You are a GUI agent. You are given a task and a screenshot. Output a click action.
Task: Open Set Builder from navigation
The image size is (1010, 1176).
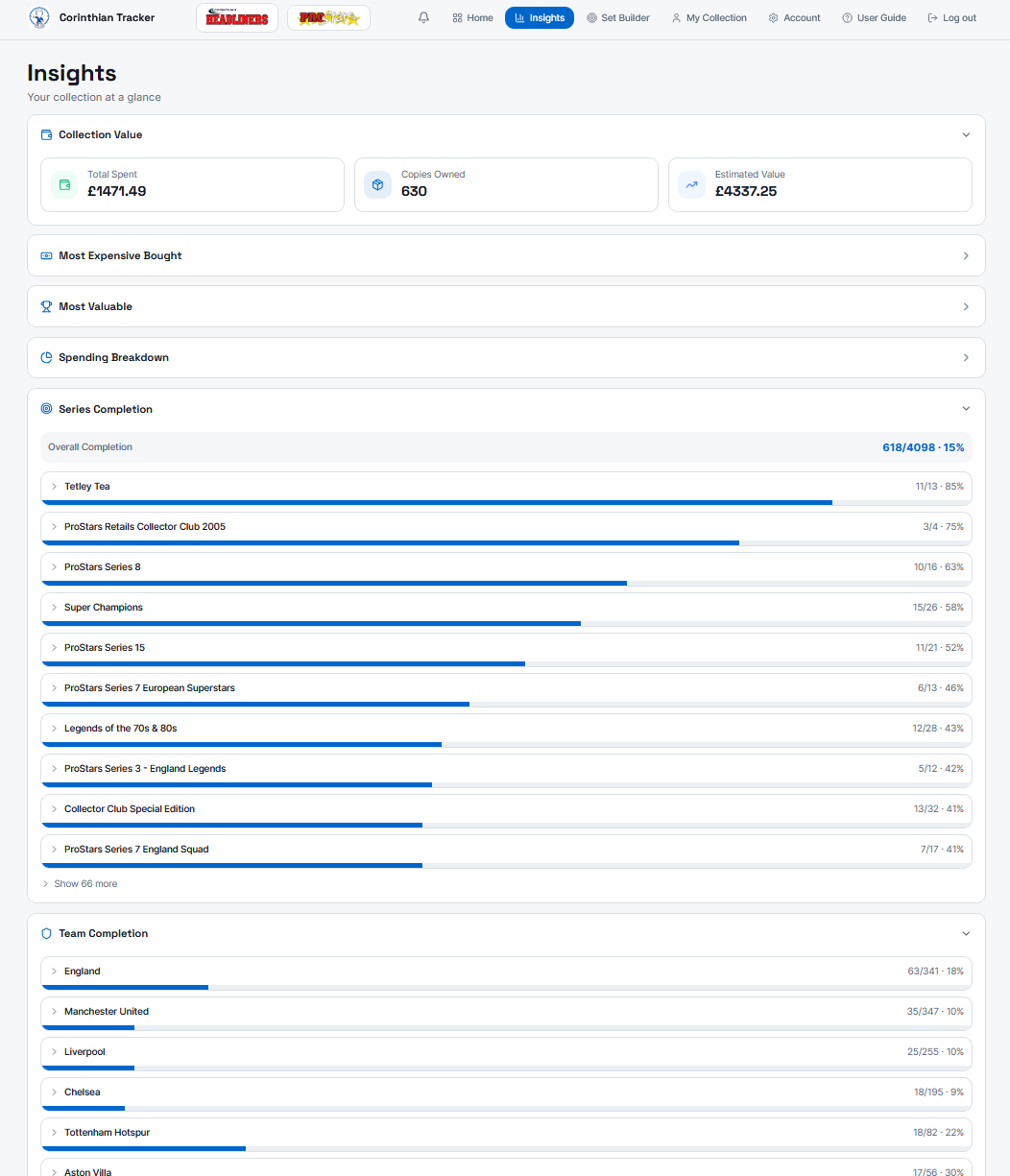point(618,17)
